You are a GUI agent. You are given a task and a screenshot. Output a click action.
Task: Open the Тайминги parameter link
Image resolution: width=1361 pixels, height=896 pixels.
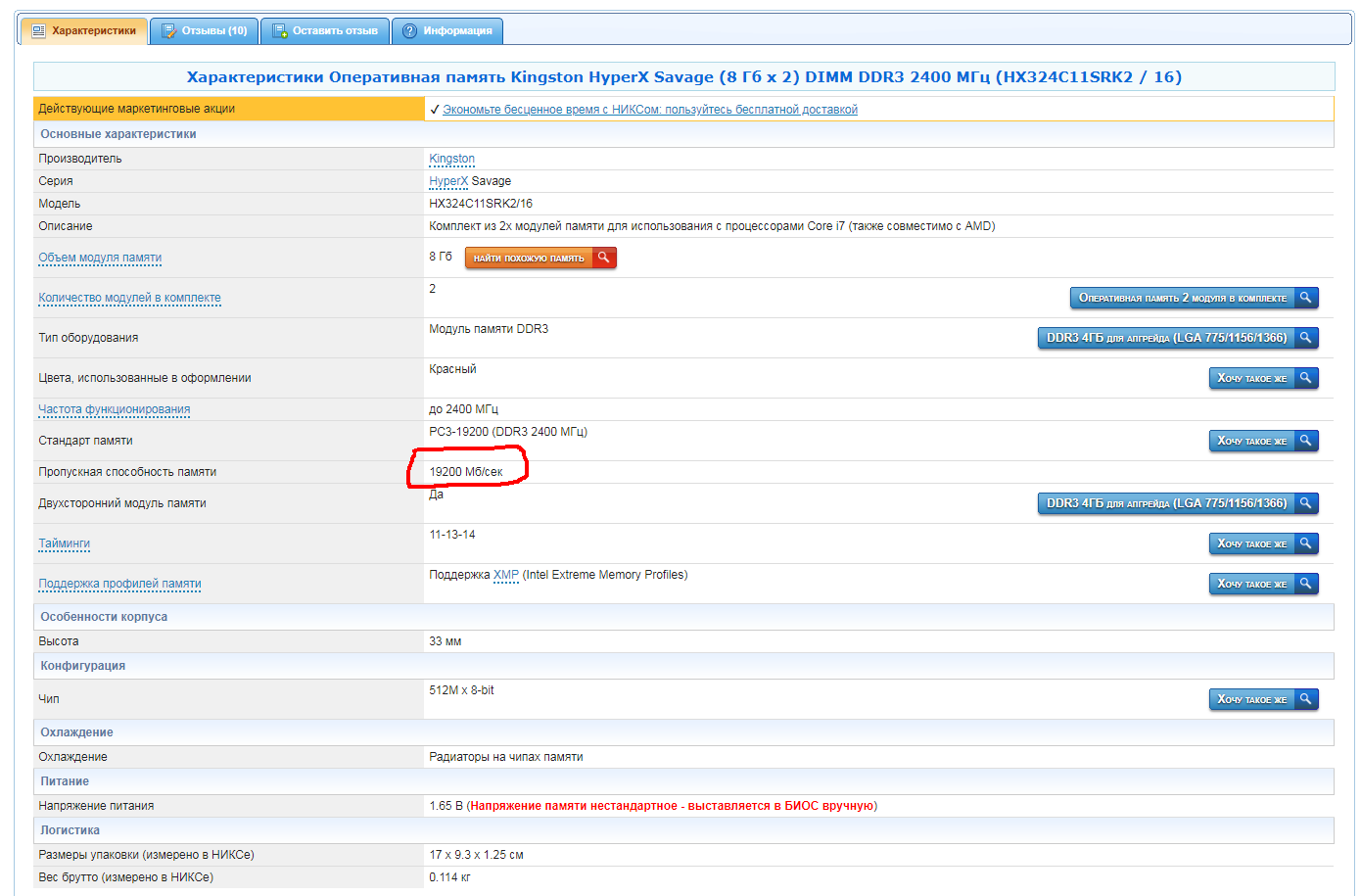pyautogui.click(x=65, y=543)
